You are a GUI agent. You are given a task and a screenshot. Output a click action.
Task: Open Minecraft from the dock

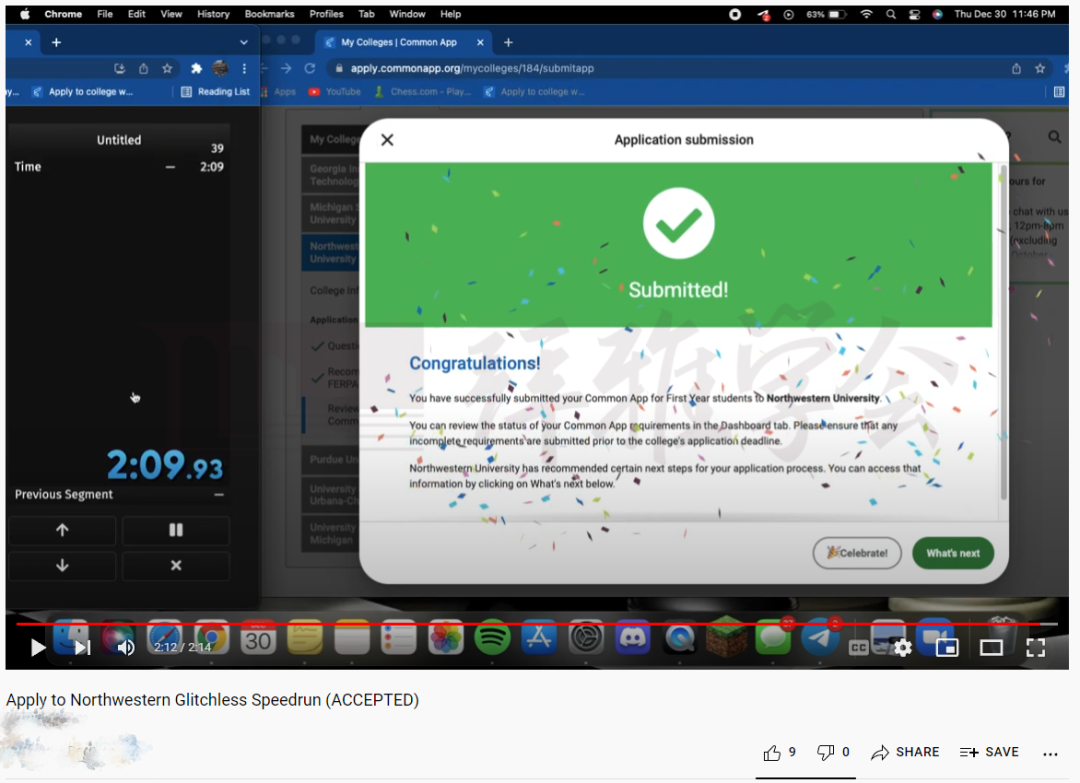(726, 636)
